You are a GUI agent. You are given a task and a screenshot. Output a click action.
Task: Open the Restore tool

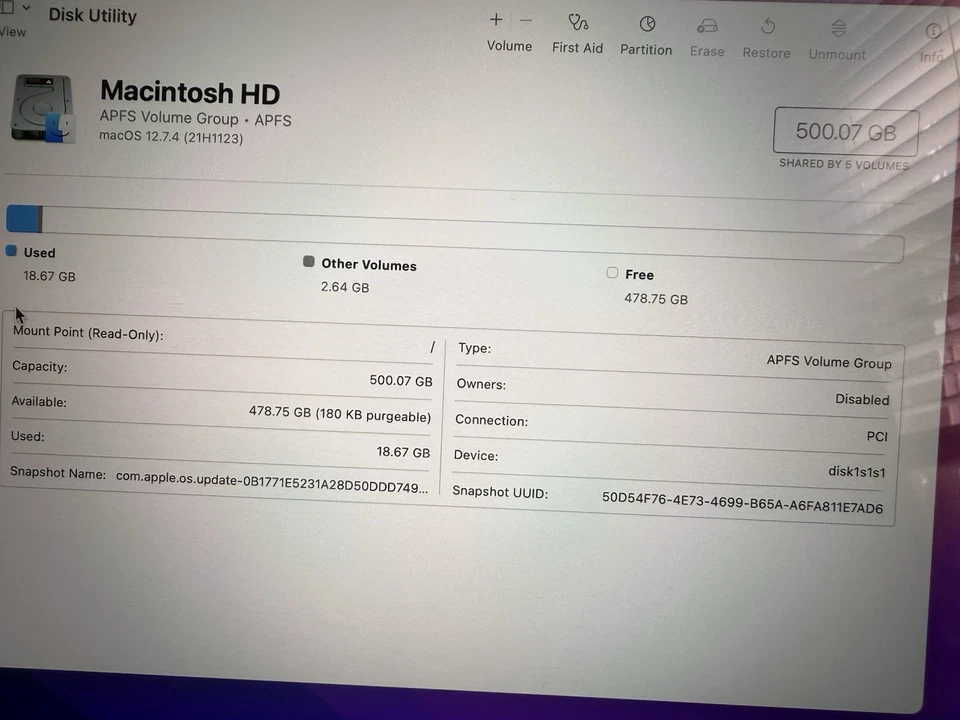(766, 32)
